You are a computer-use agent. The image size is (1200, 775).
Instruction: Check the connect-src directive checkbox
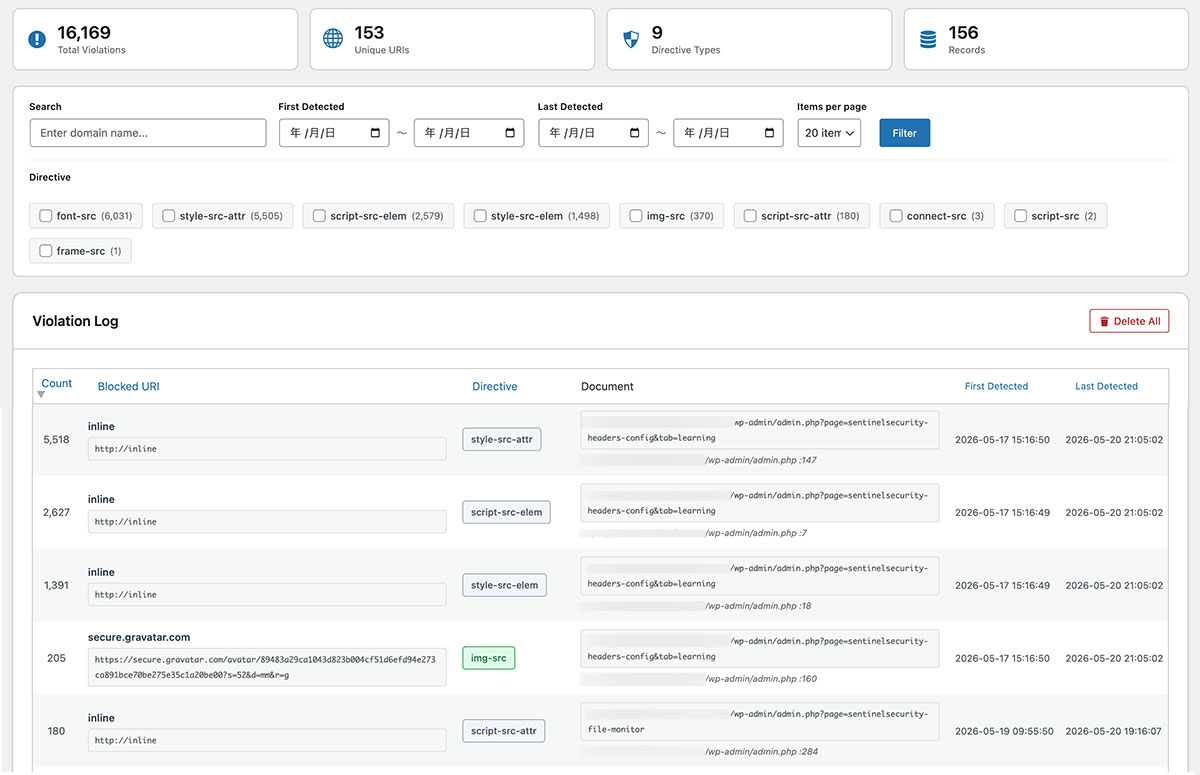[x=896, y=216]
